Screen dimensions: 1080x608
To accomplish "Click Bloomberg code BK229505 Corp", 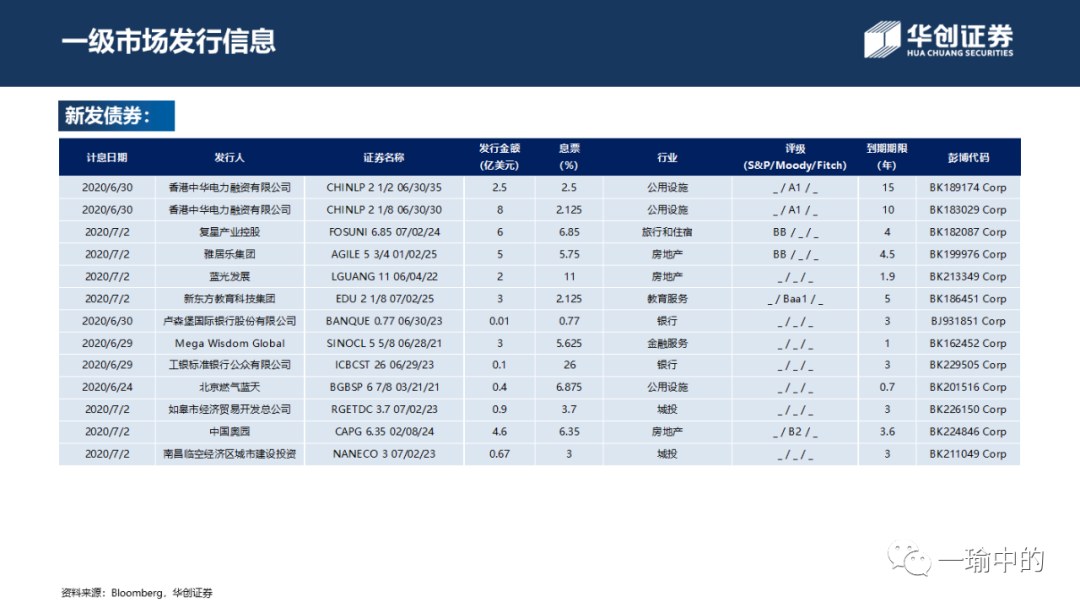I will 968,365.
